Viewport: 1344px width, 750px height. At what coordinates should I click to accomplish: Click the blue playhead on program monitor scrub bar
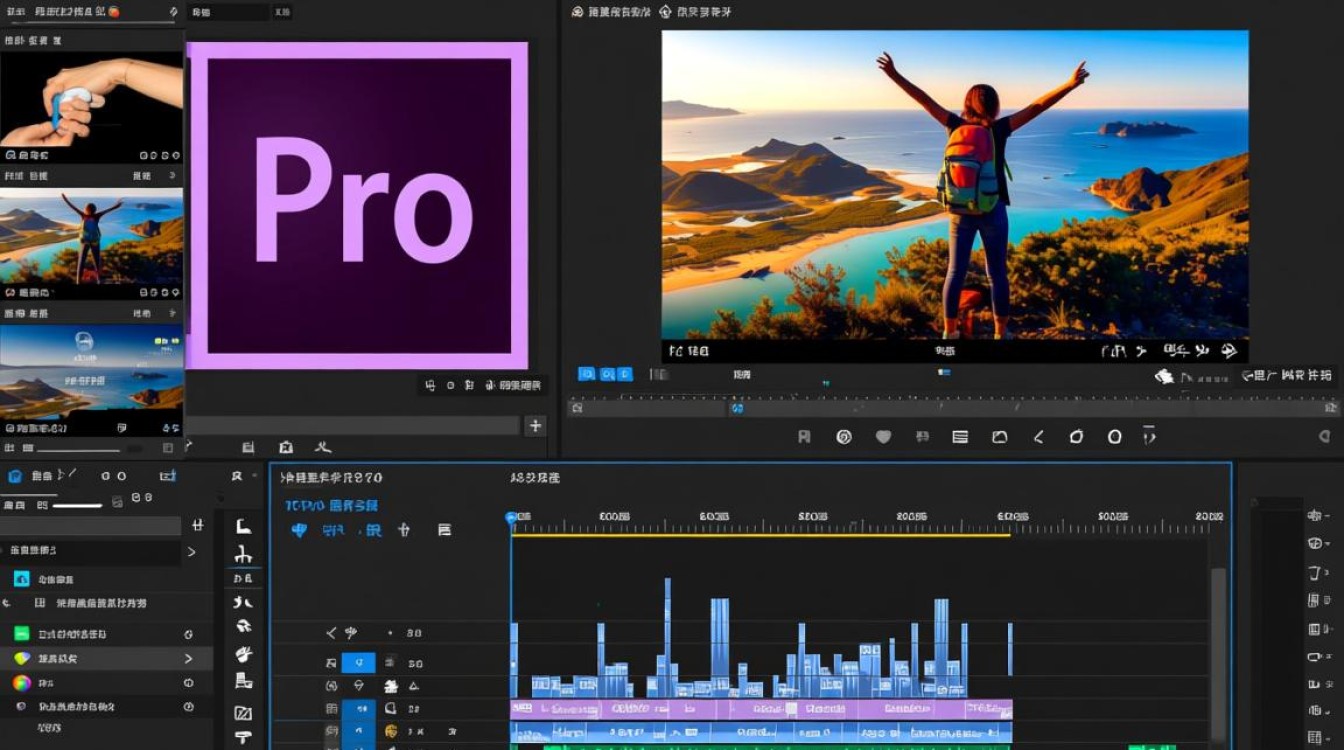[x=737, y=408]
